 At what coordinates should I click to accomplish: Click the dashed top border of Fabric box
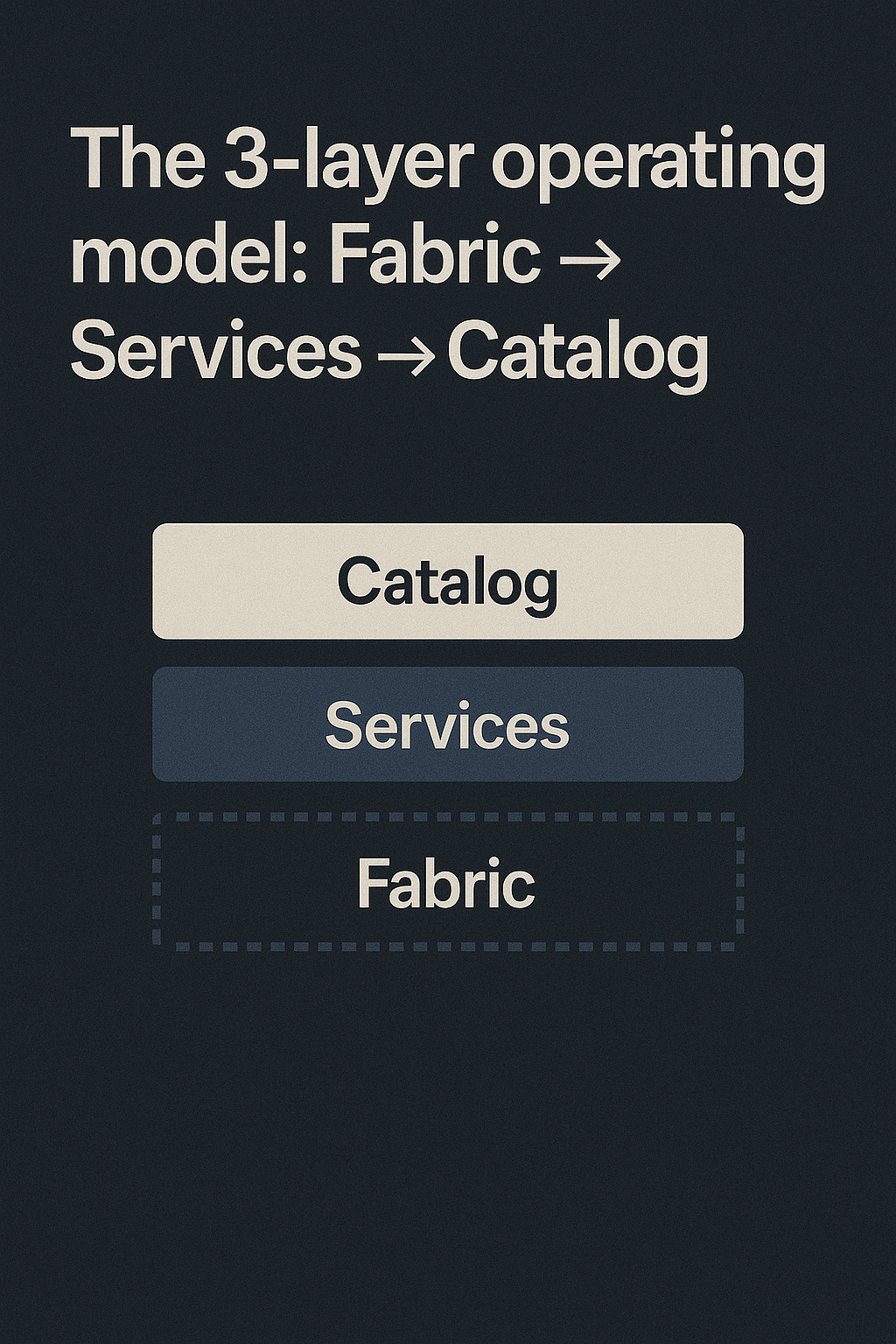click(447, 817)
